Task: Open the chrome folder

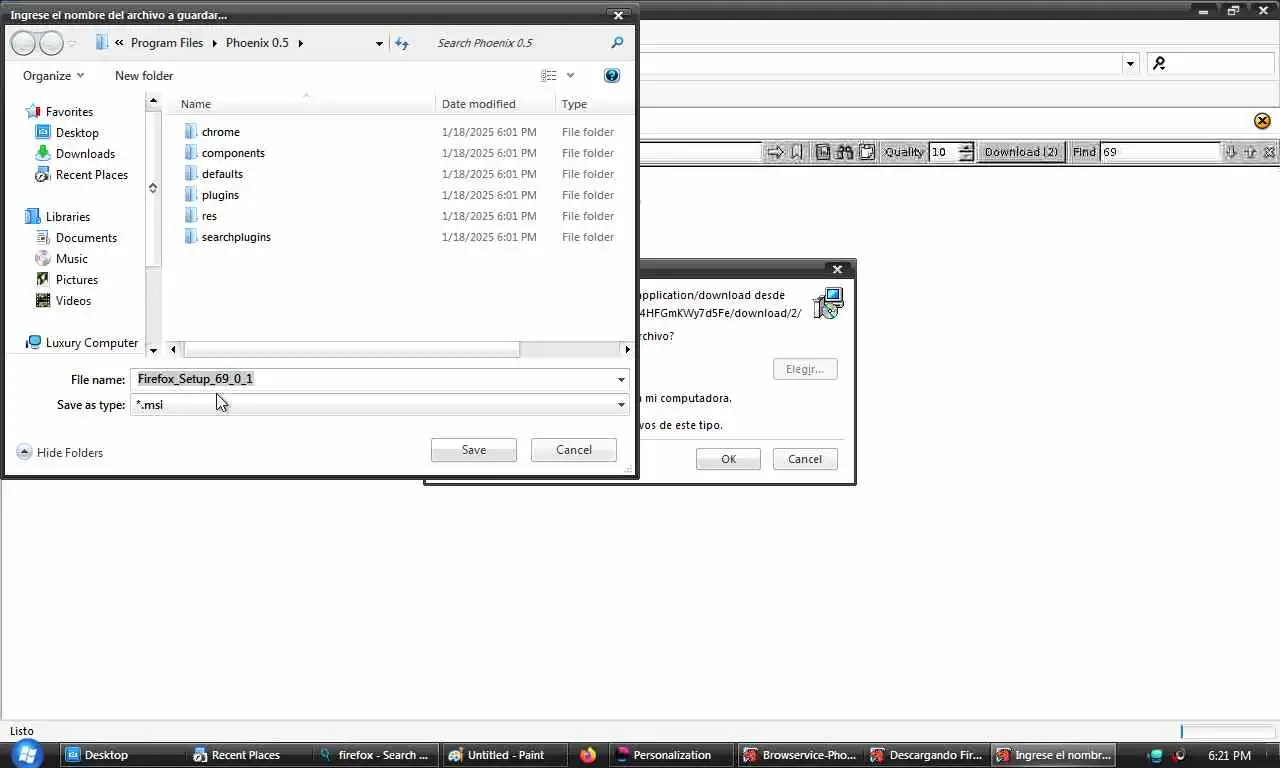Action: [220, 132]
